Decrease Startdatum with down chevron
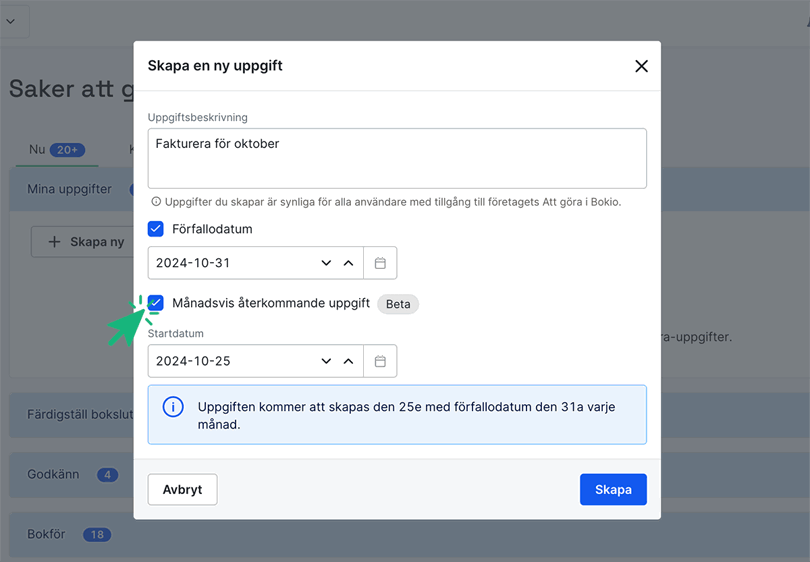 326,361
